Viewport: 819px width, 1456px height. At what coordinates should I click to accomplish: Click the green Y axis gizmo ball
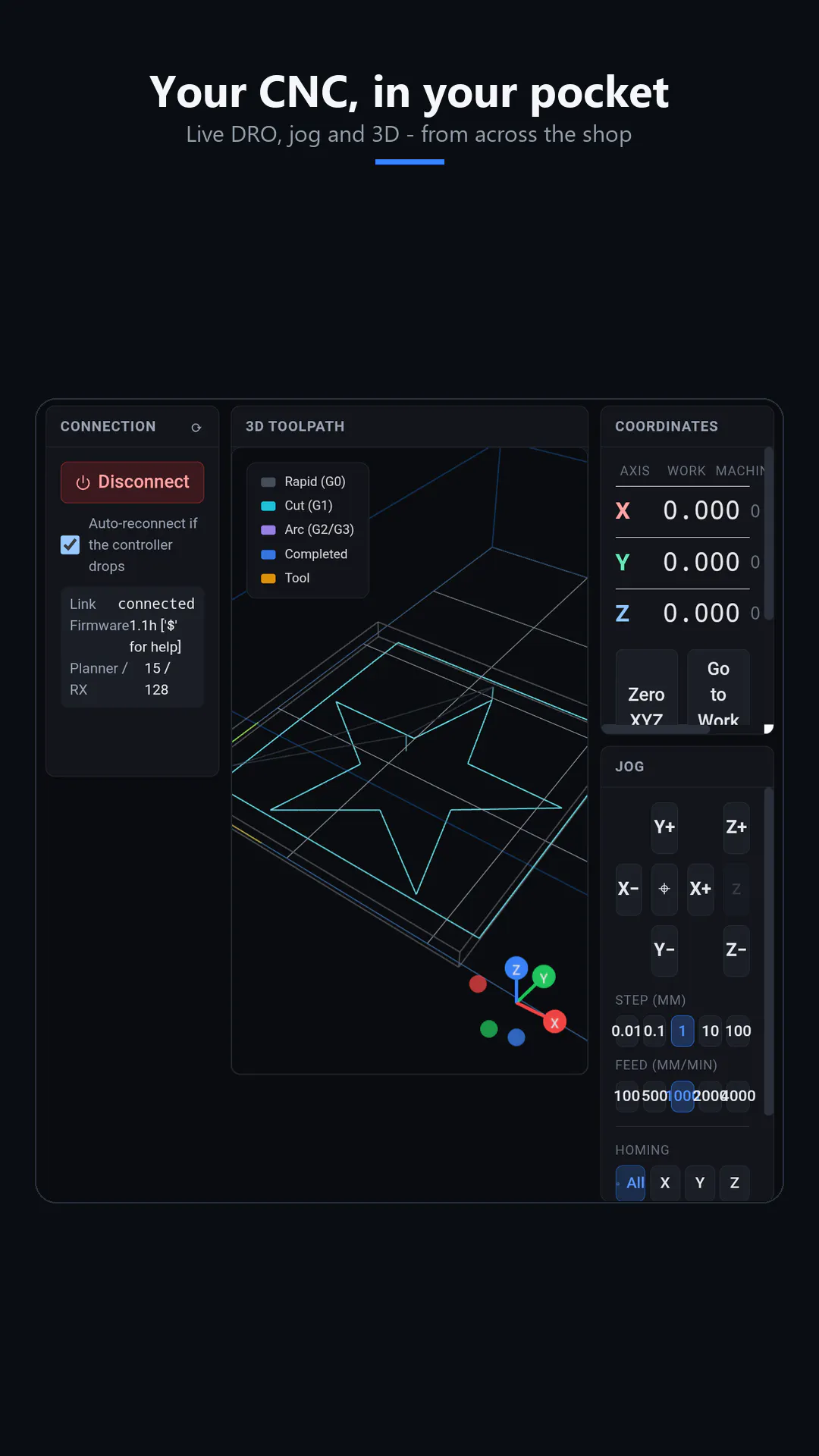click(x=544, y=977)
